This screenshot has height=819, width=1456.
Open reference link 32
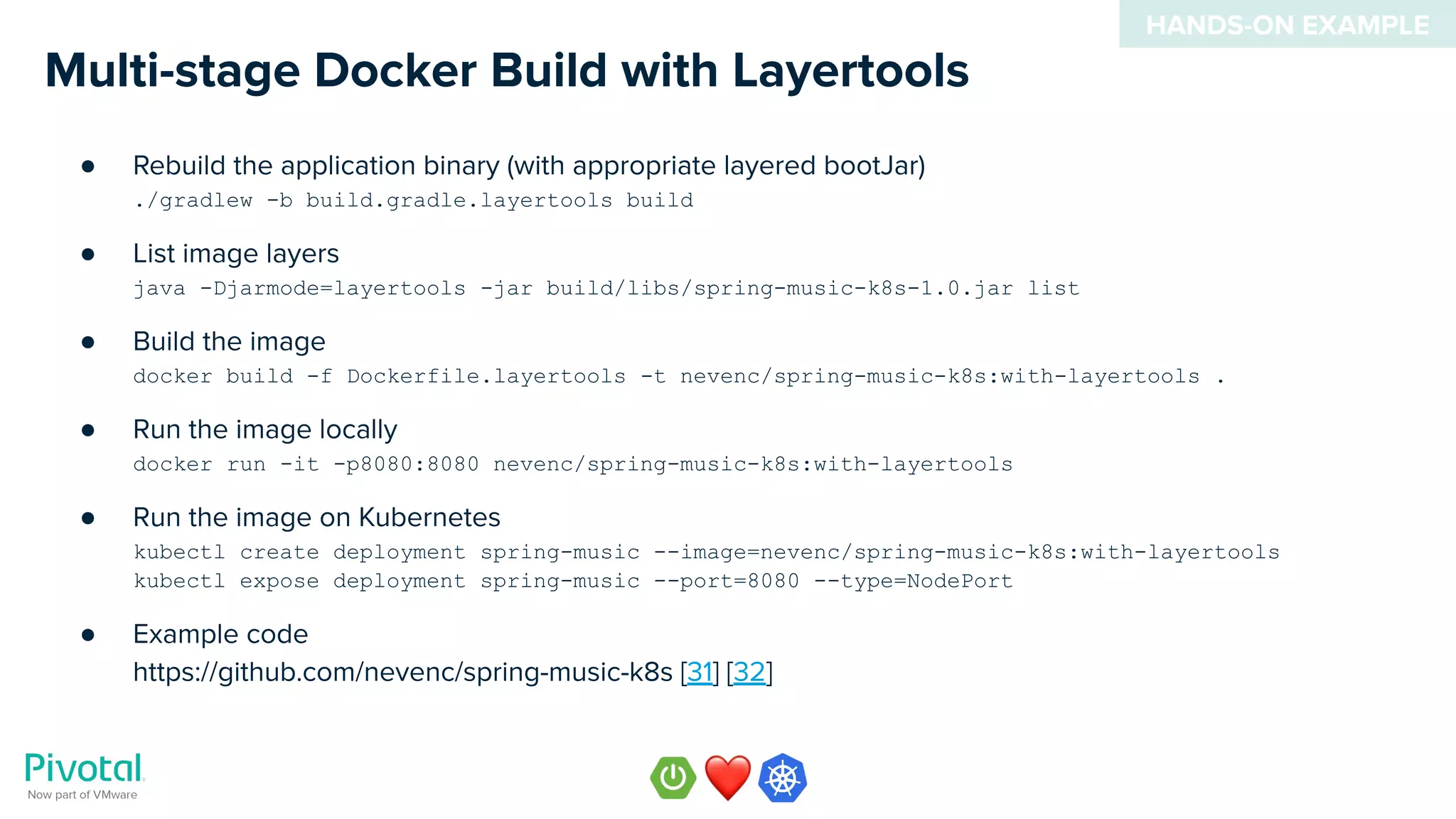pos(749,672)
